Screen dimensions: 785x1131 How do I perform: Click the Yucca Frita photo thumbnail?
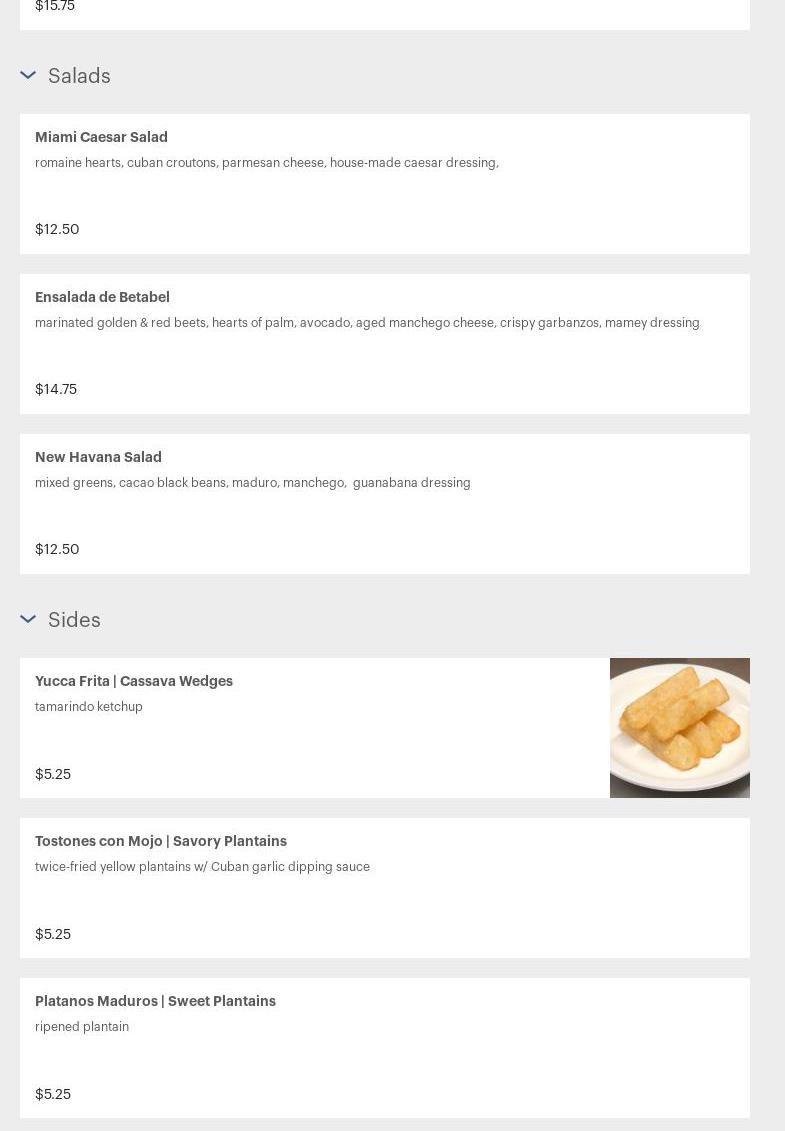click(679, 727)
